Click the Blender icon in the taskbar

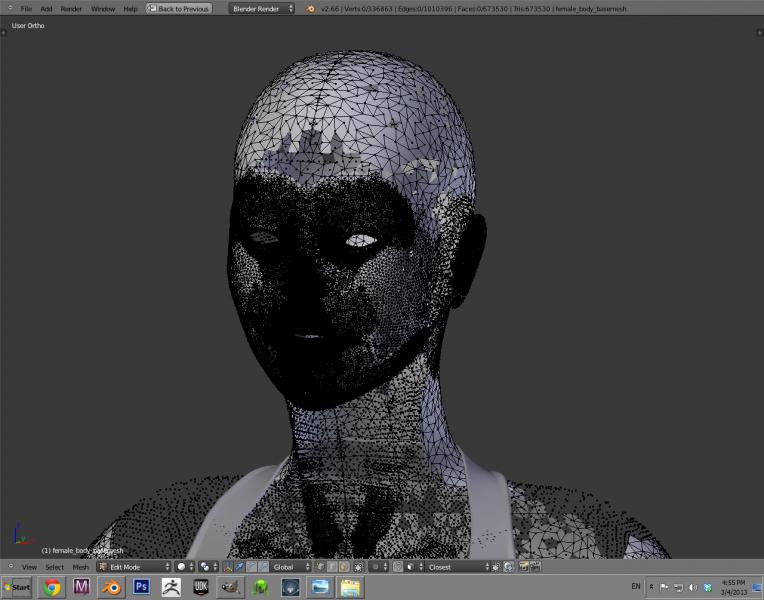[x=110, y=587]
